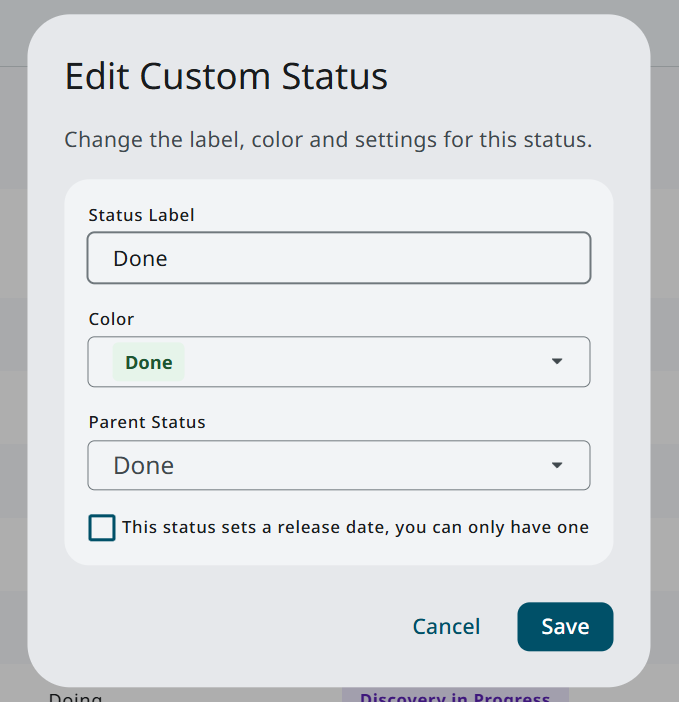679x702 pixels.
Task: Click the "Status Label" field caption
Action: point(141,215)
